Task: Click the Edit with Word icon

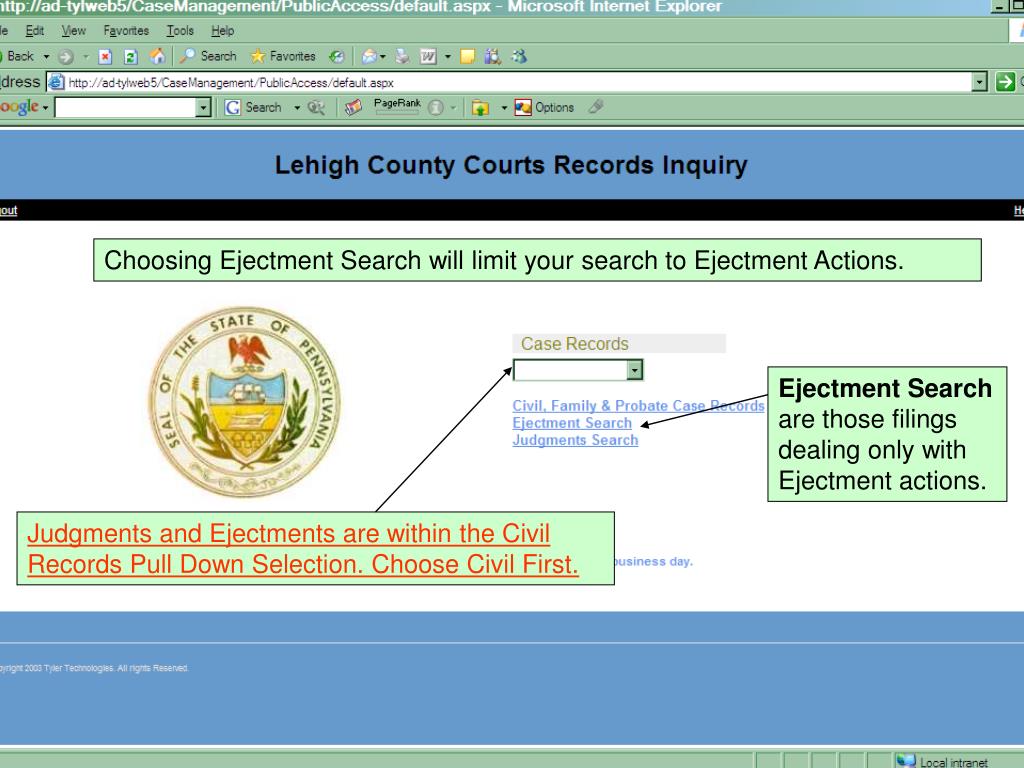Action: point(428,57)
